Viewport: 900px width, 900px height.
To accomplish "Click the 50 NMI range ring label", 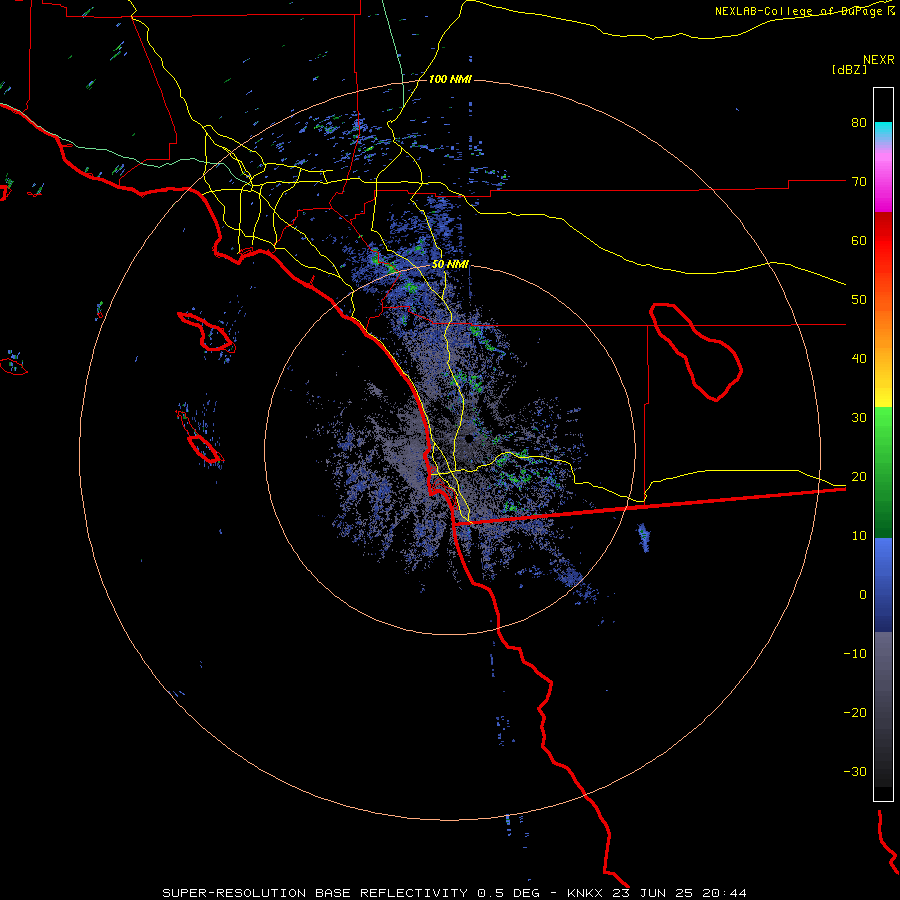I will tap(450, 265).
